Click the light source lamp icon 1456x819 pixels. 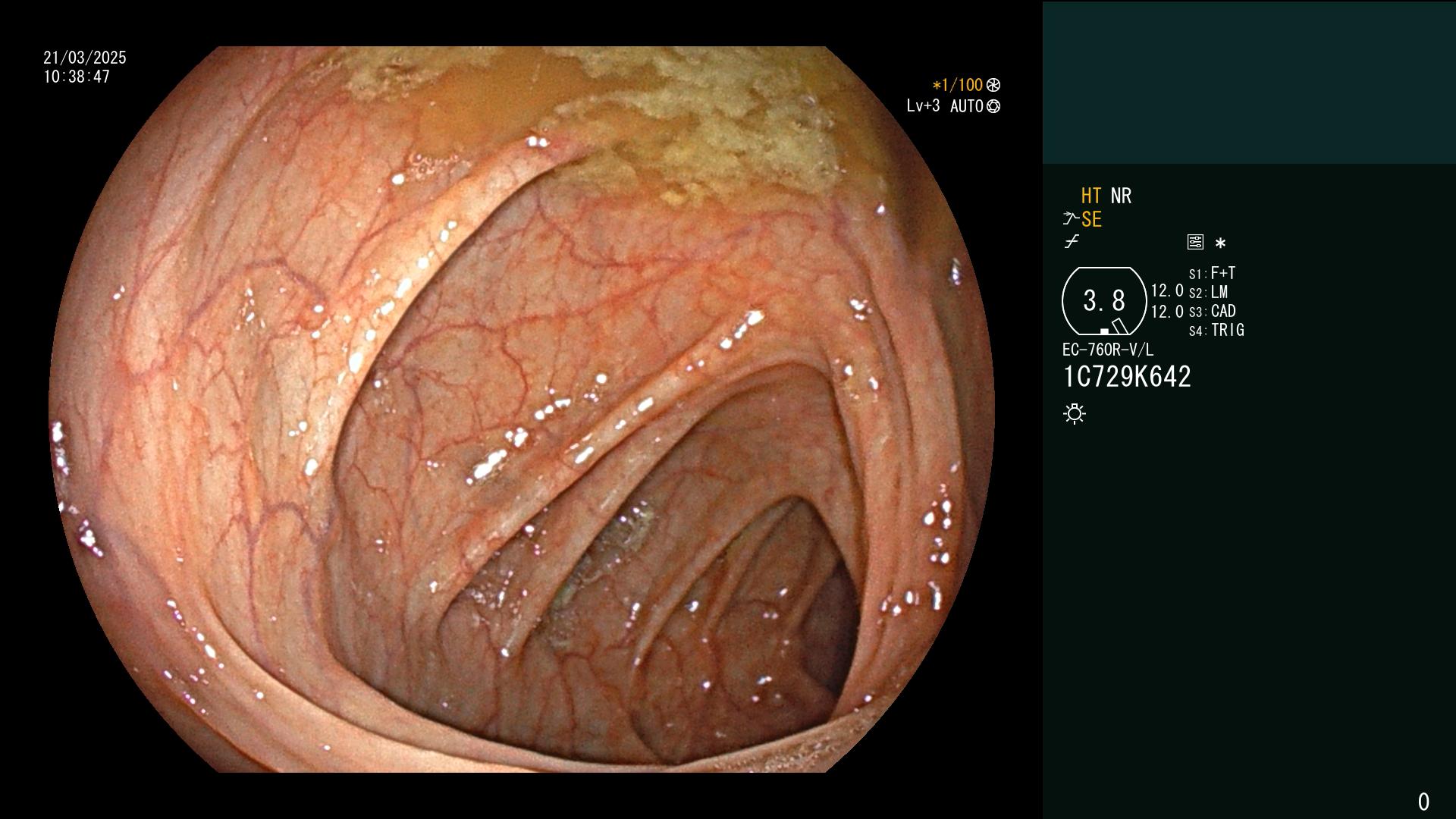pos(1075,413)
